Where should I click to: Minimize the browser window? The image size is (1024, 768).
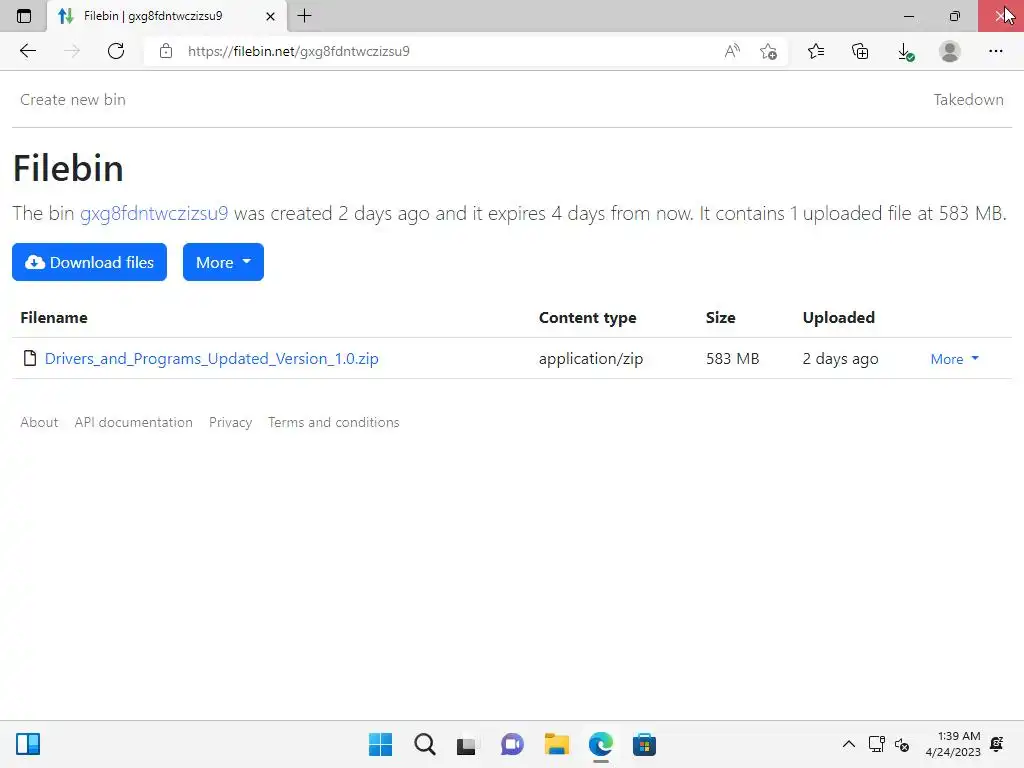(908, 16)
